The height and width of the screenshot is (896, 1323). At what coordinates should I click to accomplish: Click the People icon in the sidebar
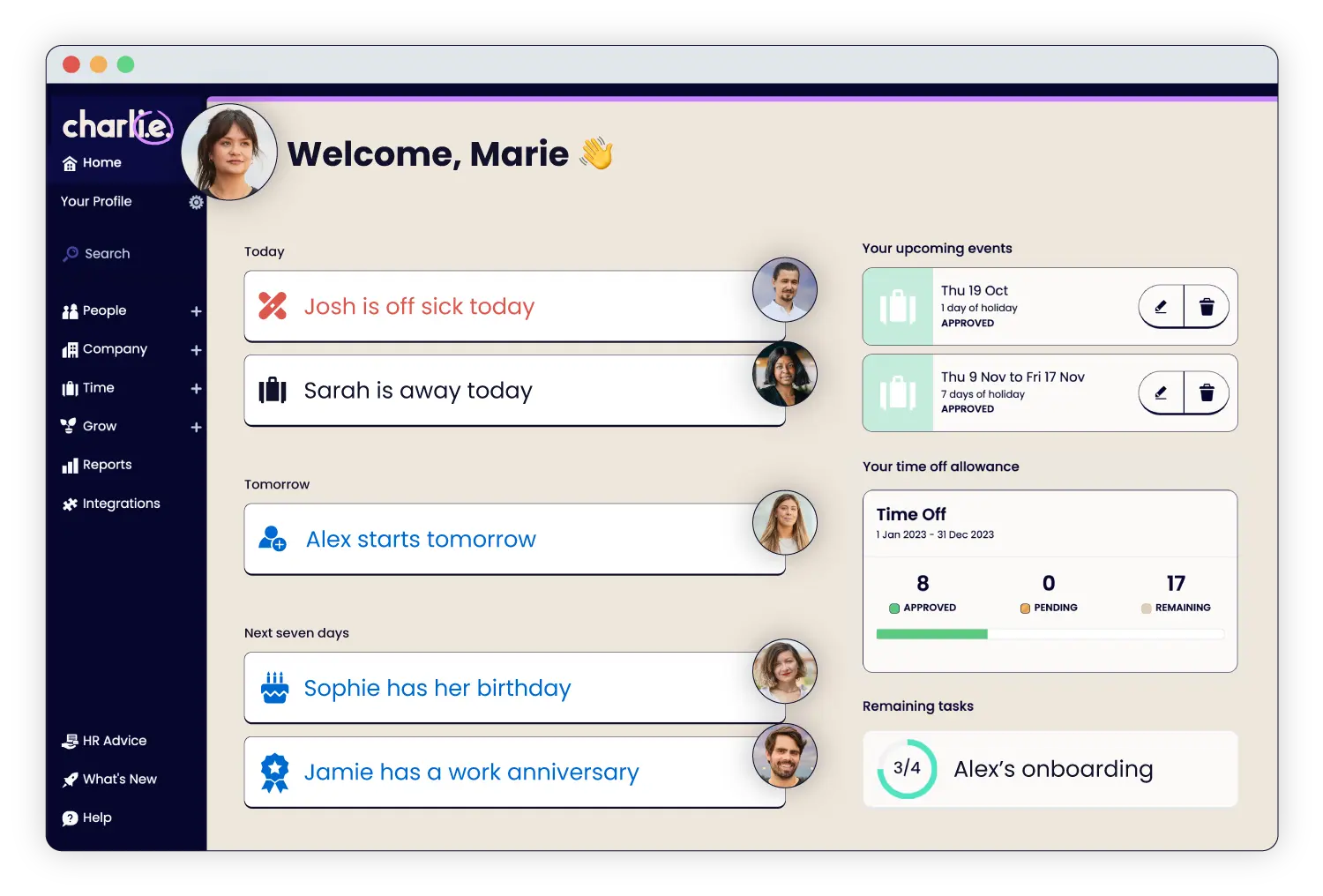tap(70, 312)
